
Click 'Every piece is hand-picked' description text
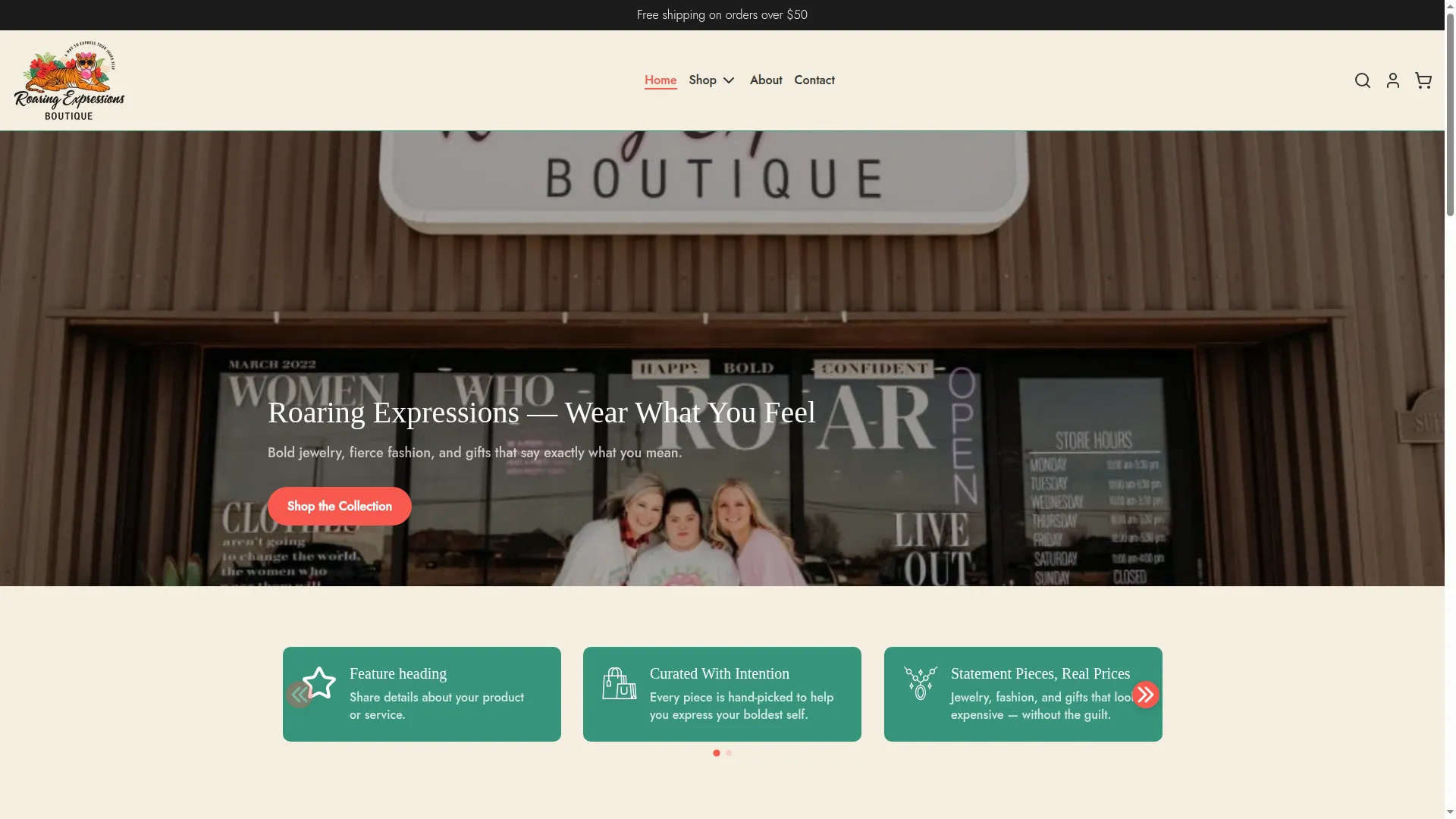(x=742, y=706)
